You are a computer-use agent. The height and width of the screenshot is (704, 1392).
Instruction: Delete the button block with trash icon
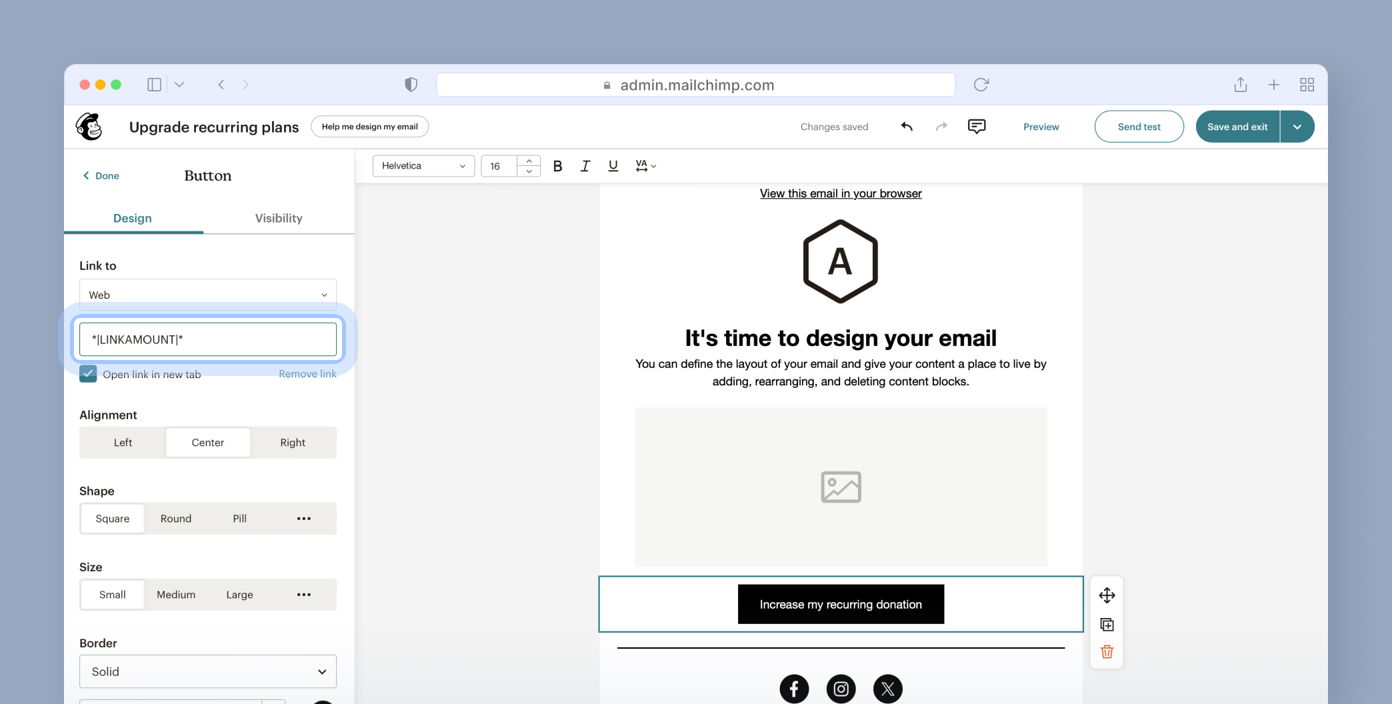click(1106, 652)
